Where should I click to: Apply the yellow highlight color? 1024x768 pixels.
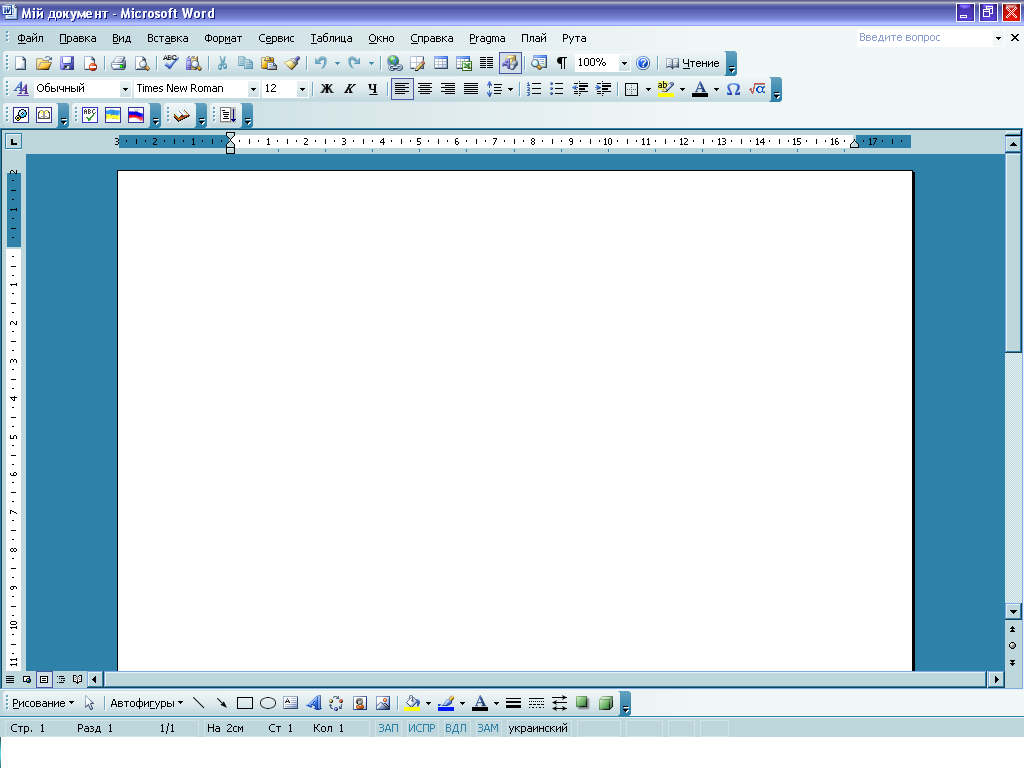(x=665, y=89)
